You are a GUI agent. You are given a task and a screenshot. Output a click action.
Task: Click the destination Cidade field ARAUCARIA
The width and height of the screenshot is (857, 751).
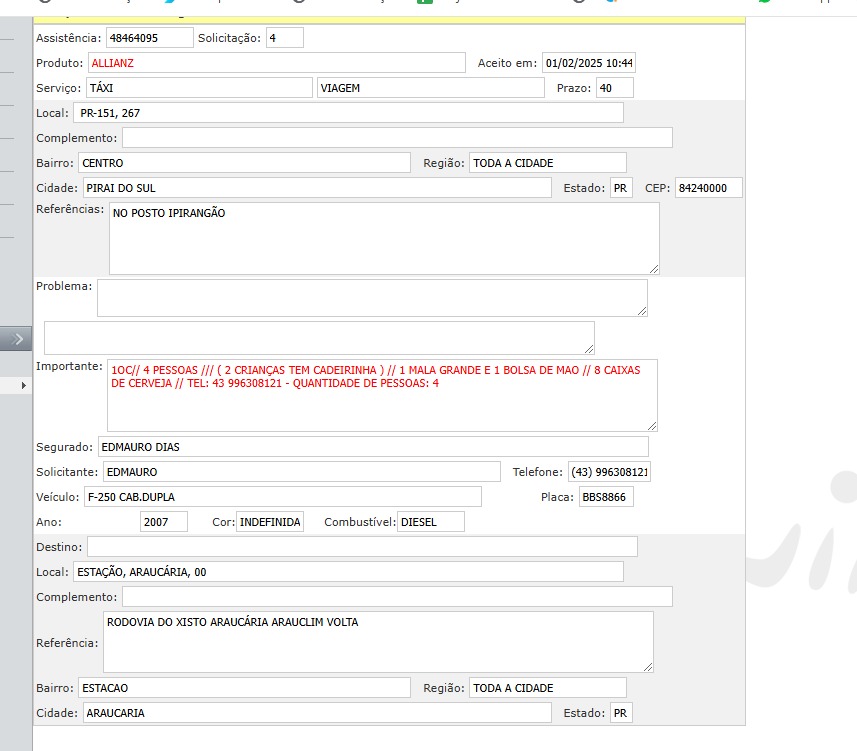point(317,713)
